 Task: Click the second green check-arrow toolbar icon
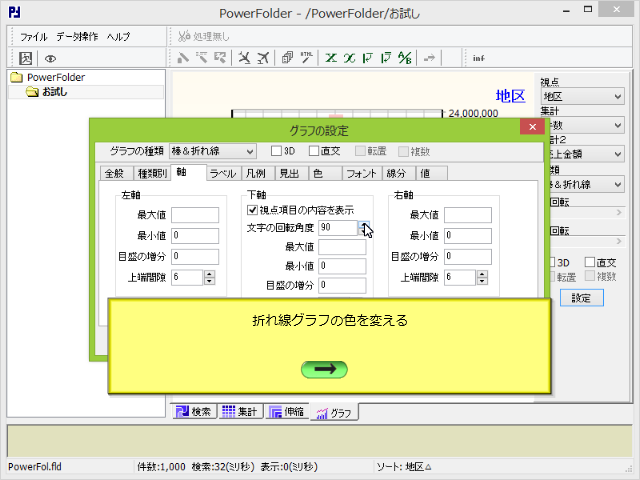point(386,58)
